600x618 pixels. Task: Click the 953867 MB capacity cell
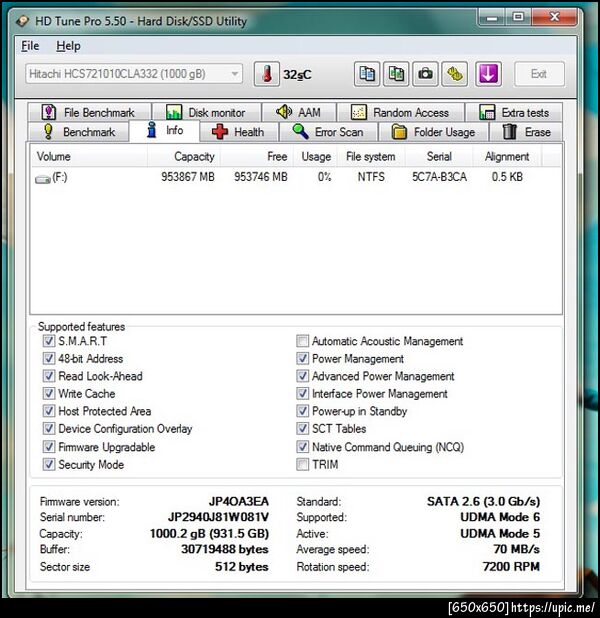point(188,177)
